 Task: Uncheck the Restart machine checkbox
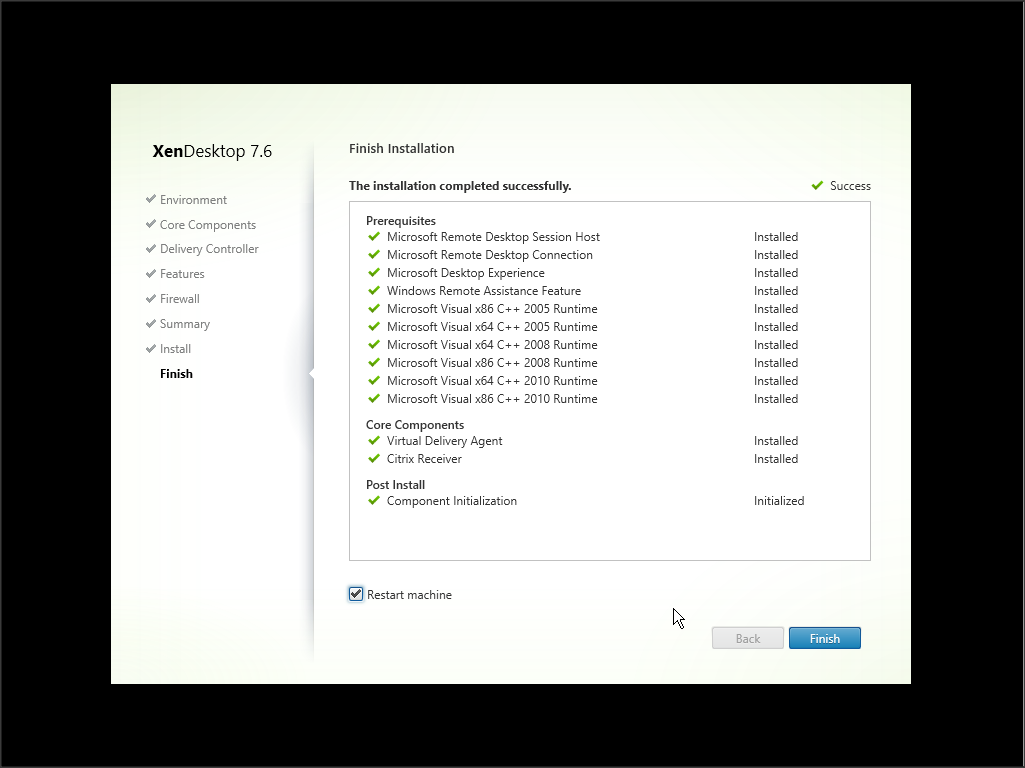[x=356, y=594]
